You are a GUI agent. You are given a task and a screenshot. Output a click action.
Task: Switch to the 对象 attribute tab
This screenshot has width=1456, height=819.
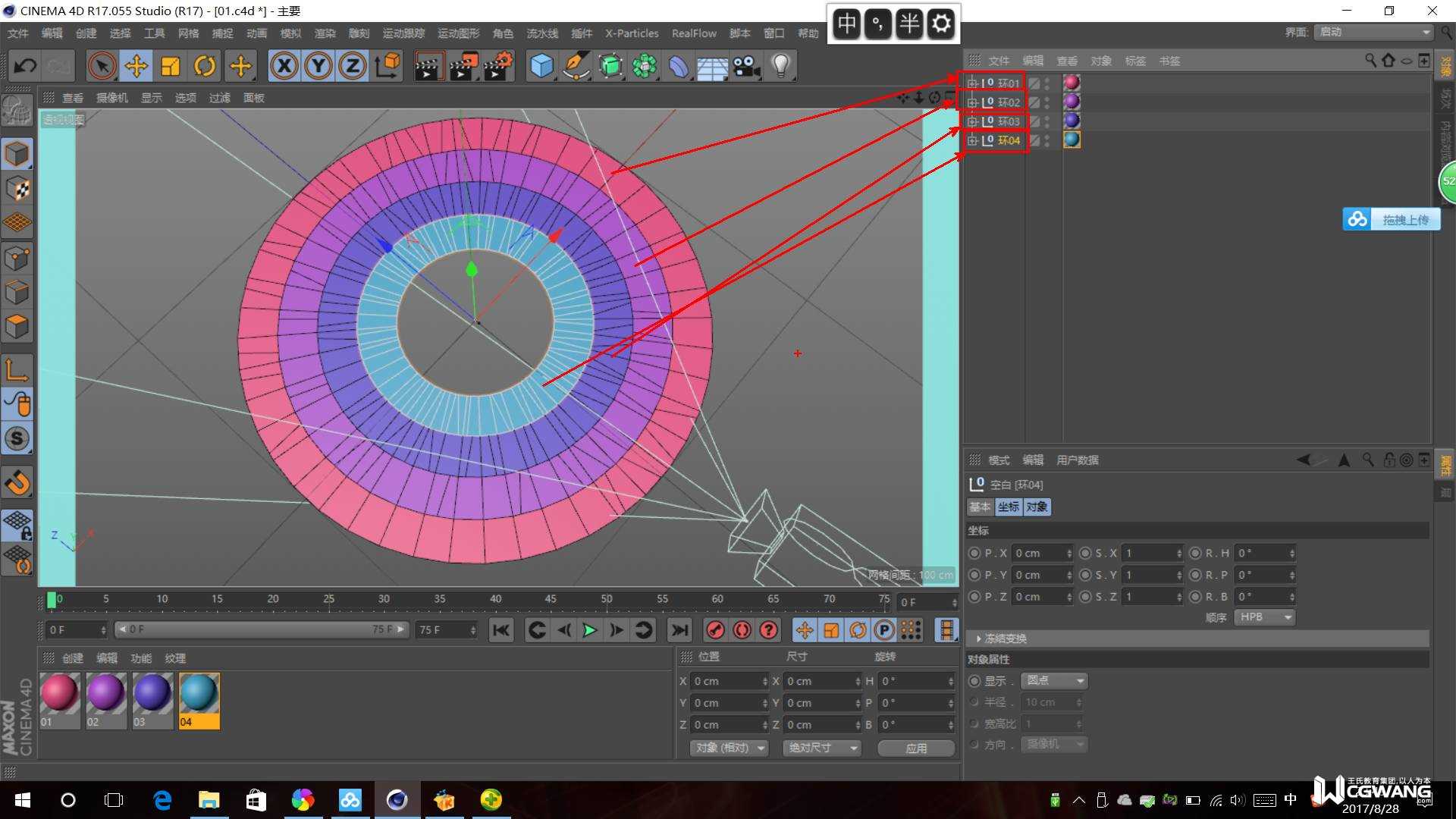(1037, 507)
